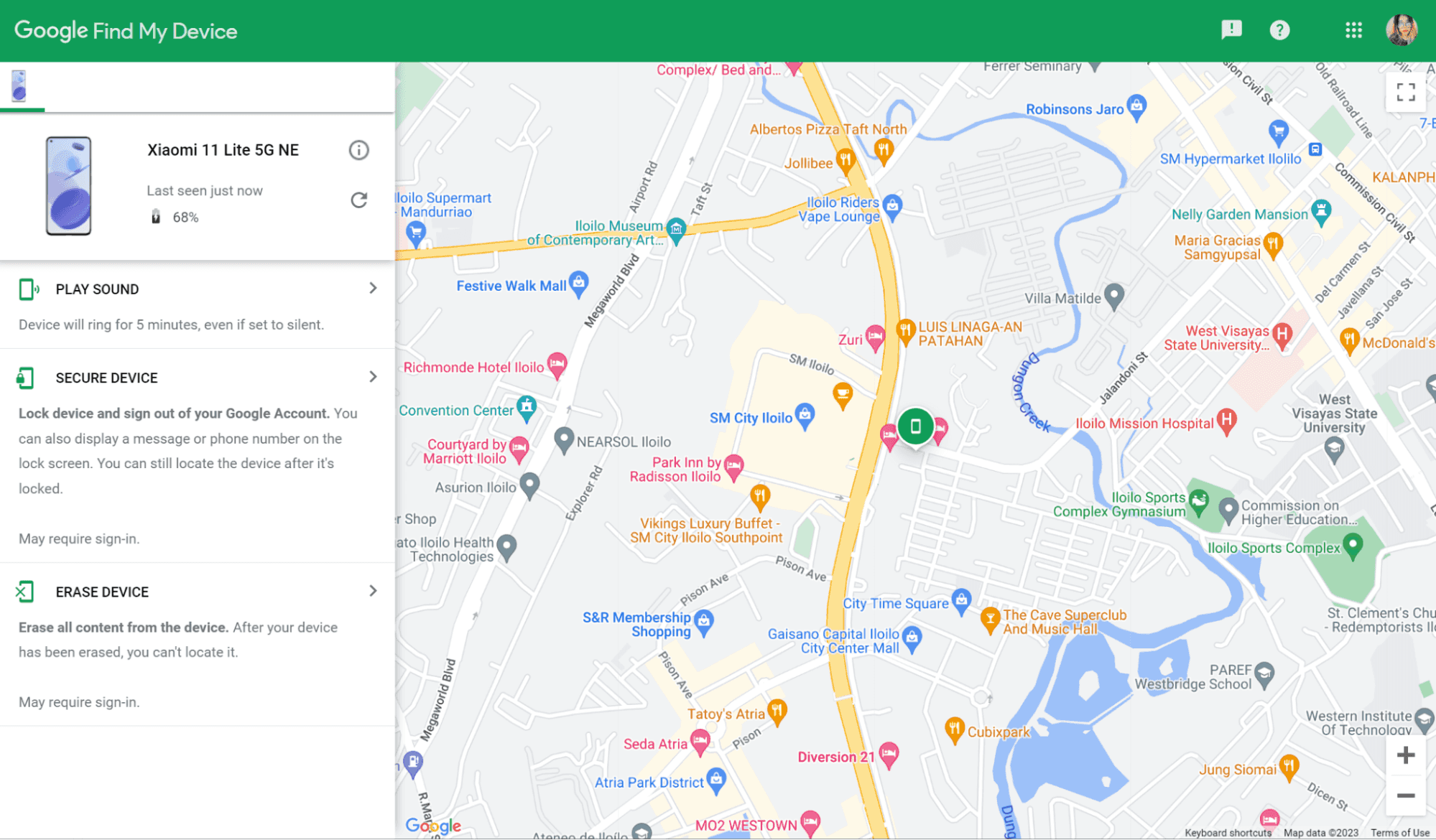Select the Festive Walk Mall pin

[578, 284]
